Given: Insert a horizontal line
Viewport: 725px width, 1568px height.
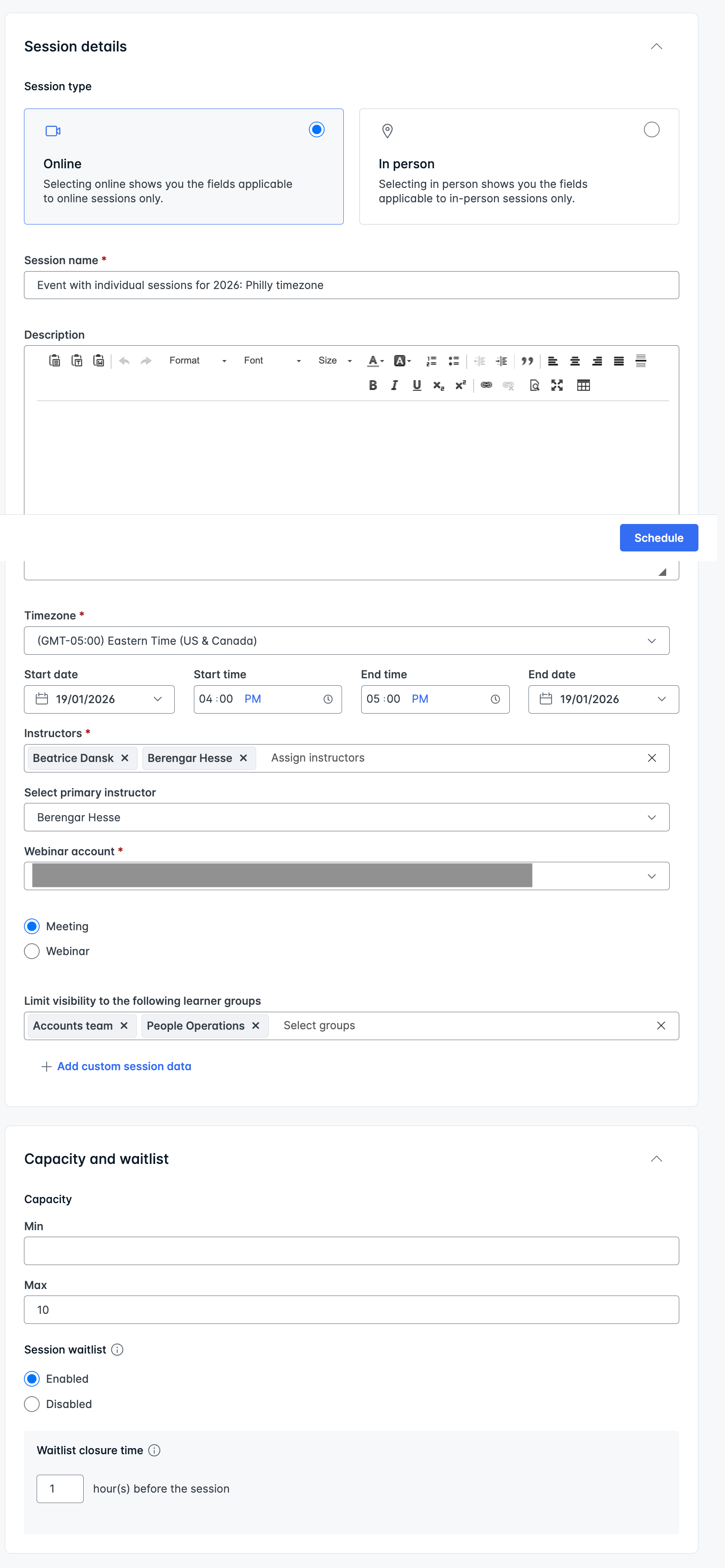Looking at the screenshot, I should pos(640,361).
